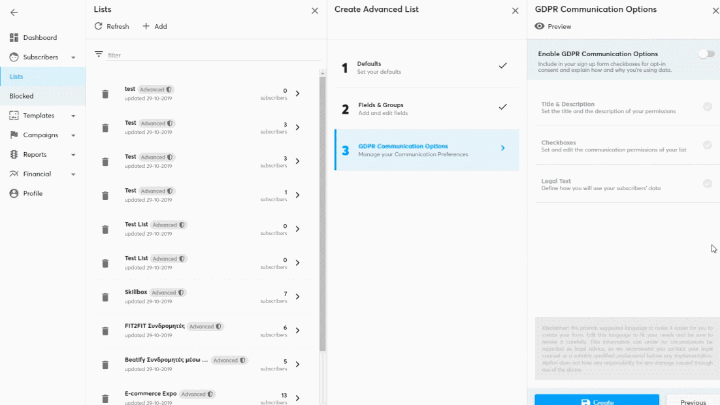Click the back arrow in the sidebar
The height and width of the screenshot is (405, 720).
(14, 12)
